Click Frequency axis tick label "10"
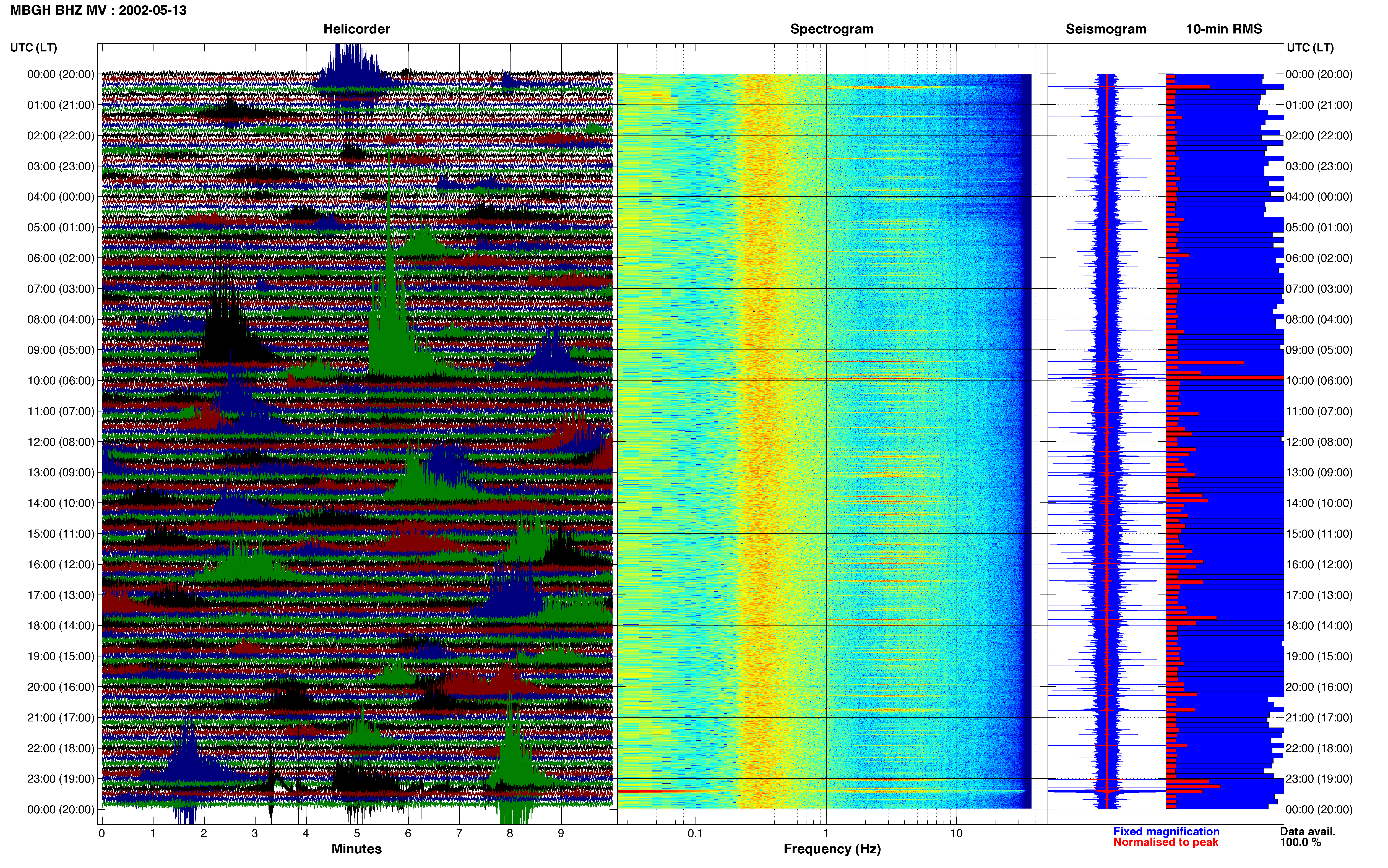Image resolution: width=1388 pixels, height=868 pixels. click(956, 833)
